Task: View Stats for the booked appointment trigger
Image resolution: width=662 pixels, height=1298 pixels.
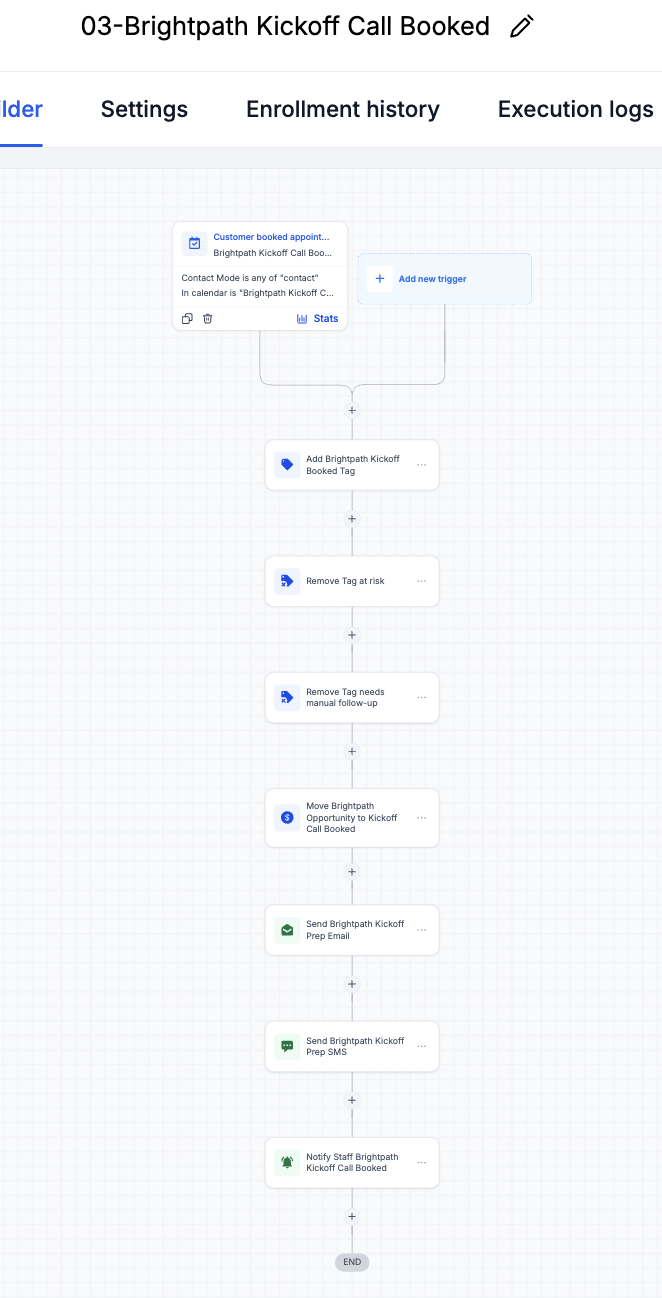Action: point(317,319)
